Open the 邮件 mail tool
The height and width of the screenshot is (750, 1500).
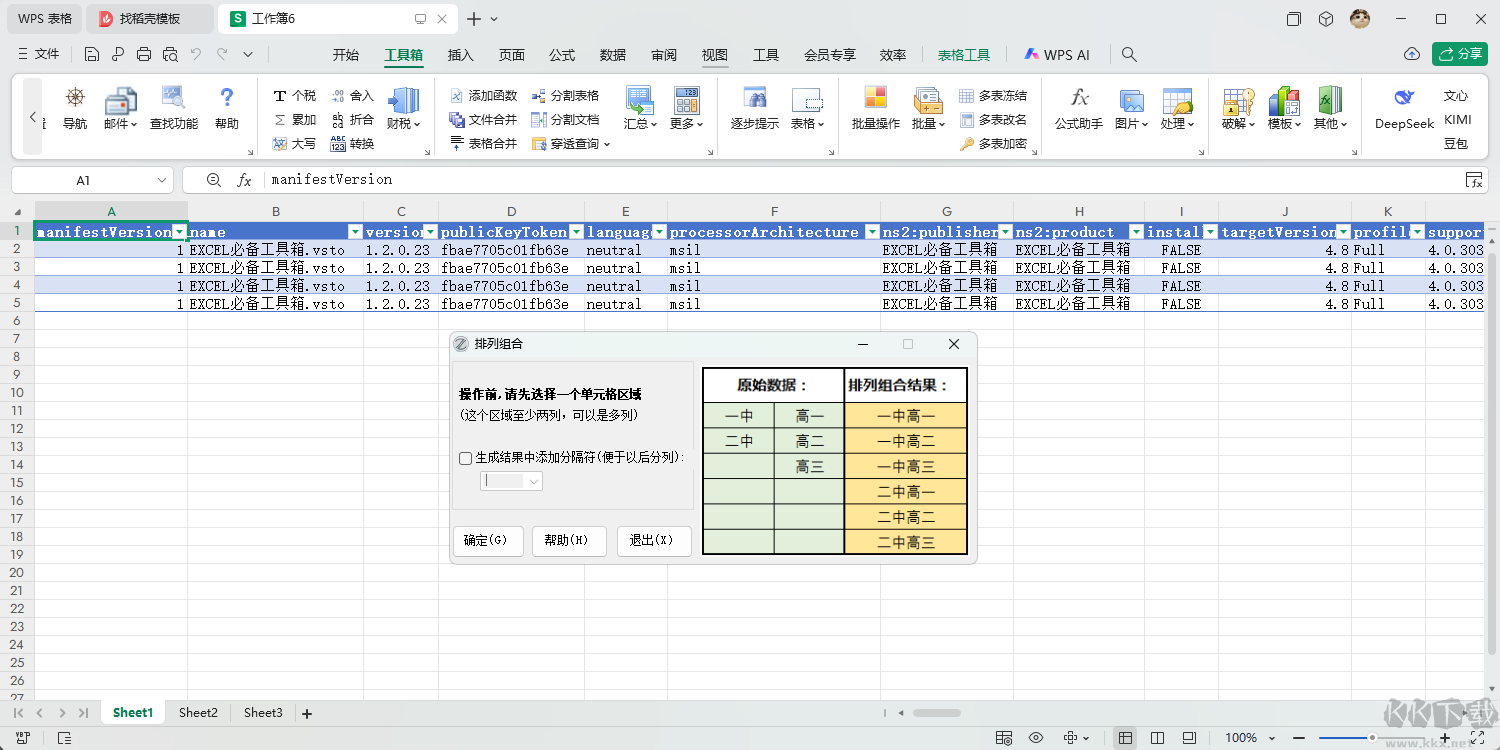120,108
